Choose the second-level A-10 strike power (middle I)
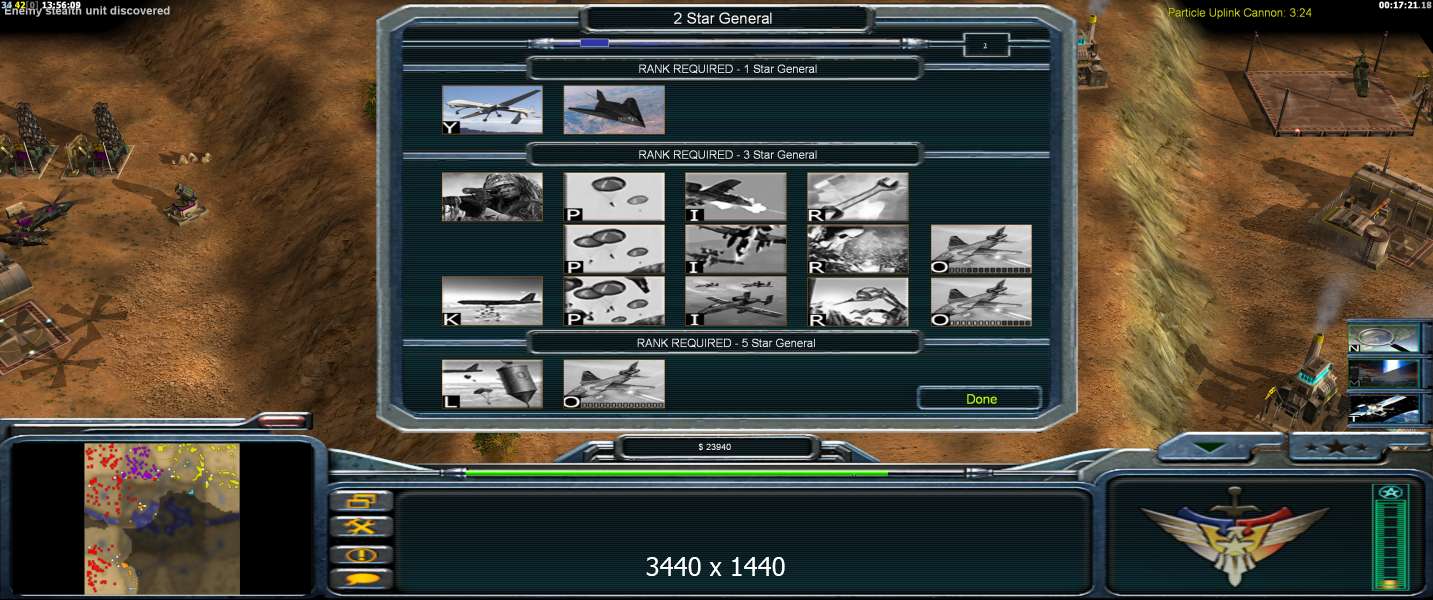The width and height of the screenshot is (1433, 600). pos(736,249)
